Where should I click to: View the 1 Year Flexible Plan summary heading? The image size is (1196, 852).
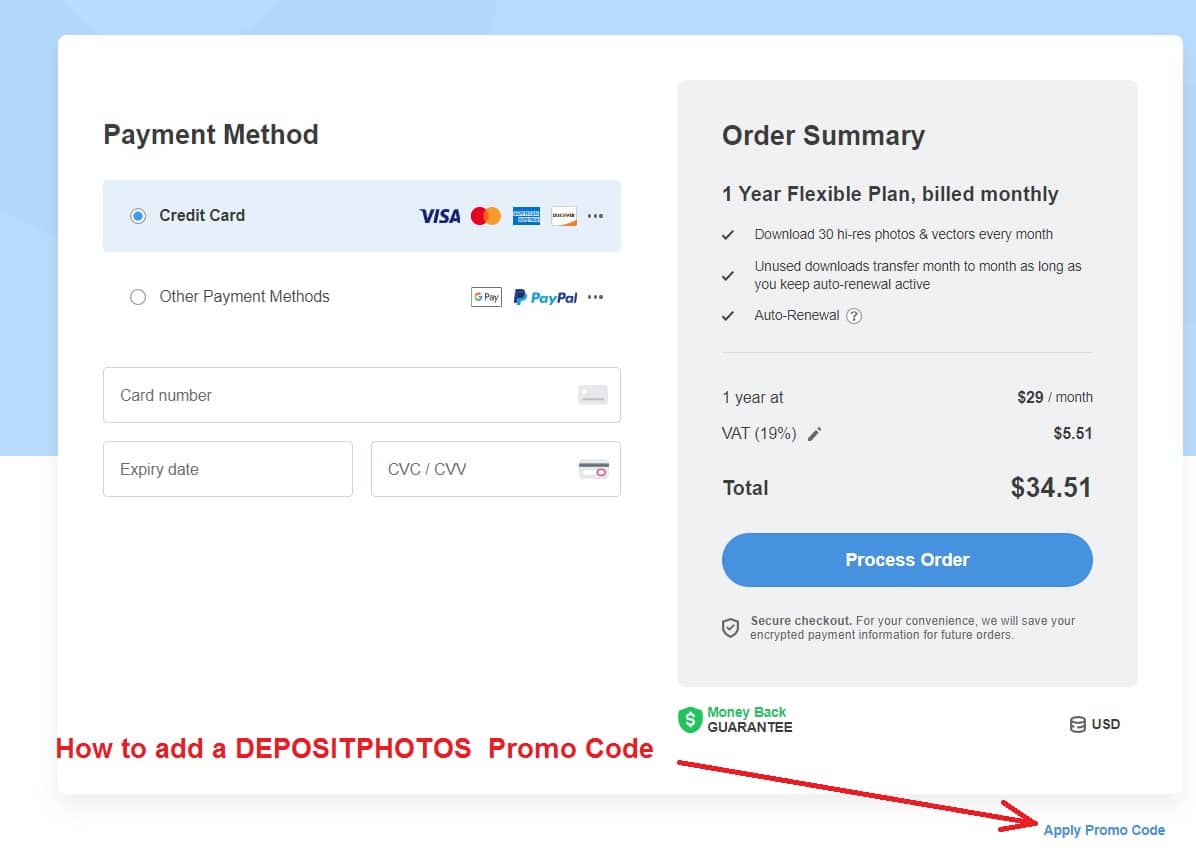[890, 194]
